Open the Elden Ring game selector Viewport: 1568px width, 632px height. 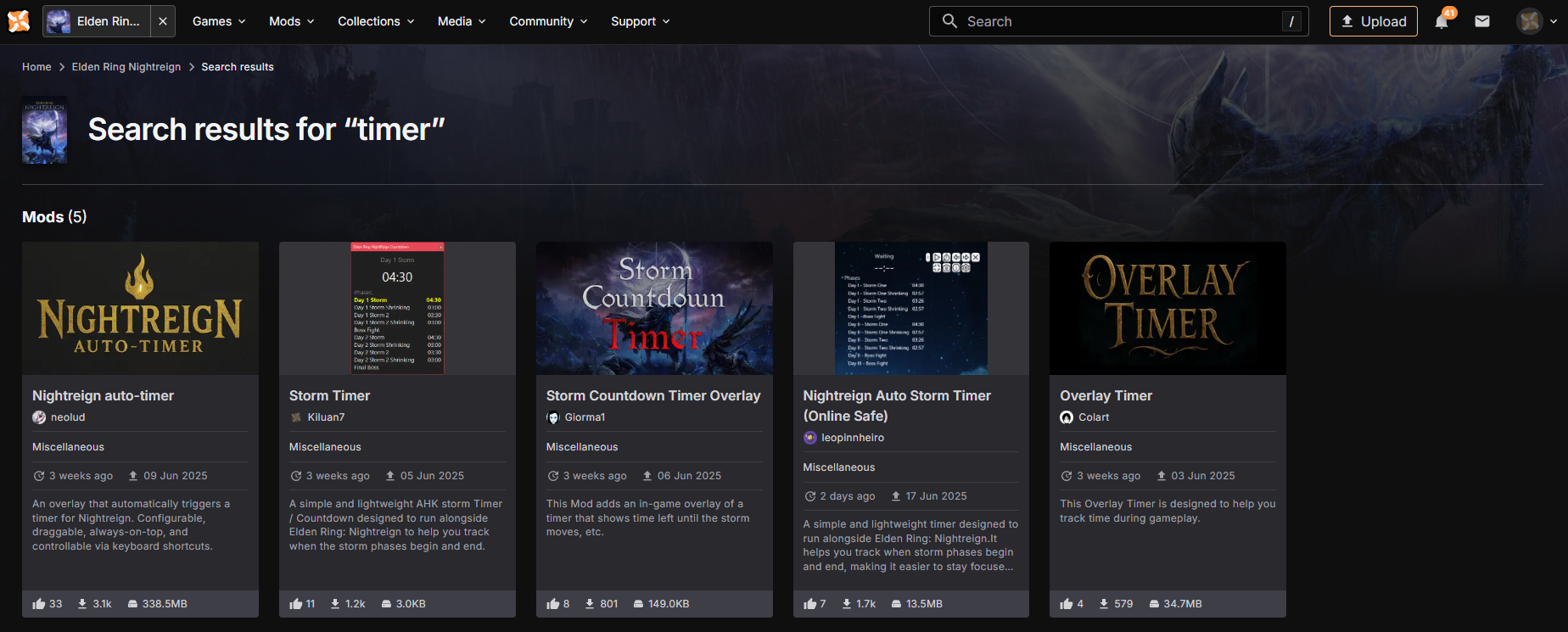97,21
